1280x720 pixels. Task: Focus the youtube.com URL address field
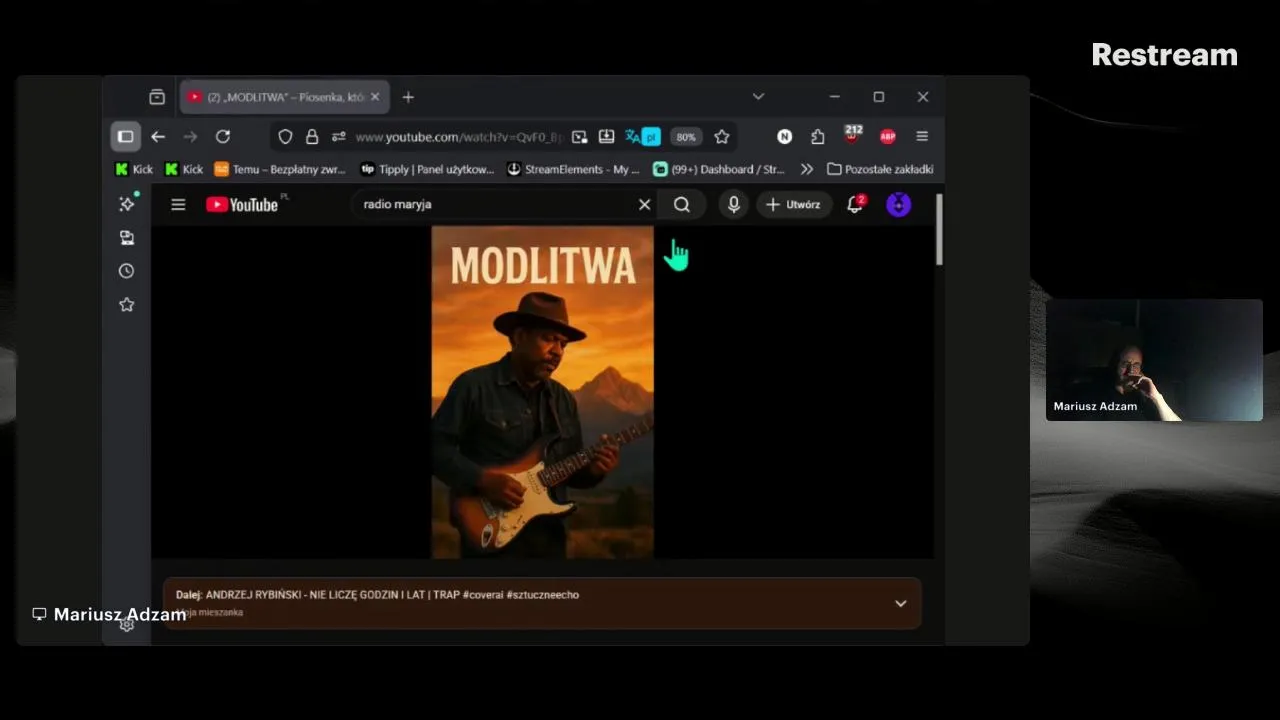tap(459, 137)
